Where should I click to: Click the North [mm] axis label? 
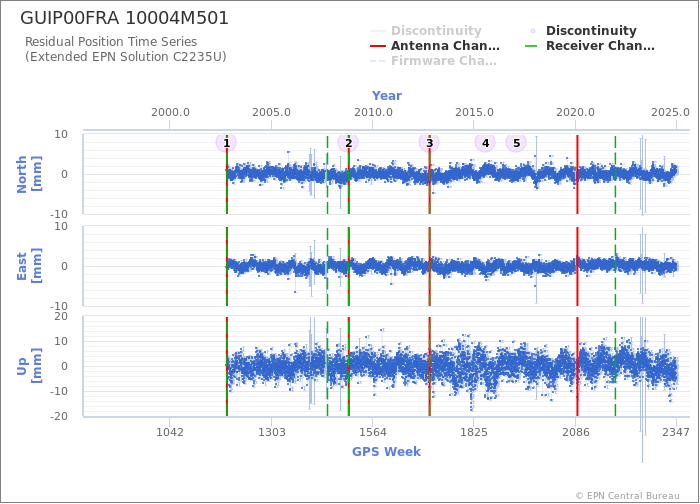coord(29,174)
